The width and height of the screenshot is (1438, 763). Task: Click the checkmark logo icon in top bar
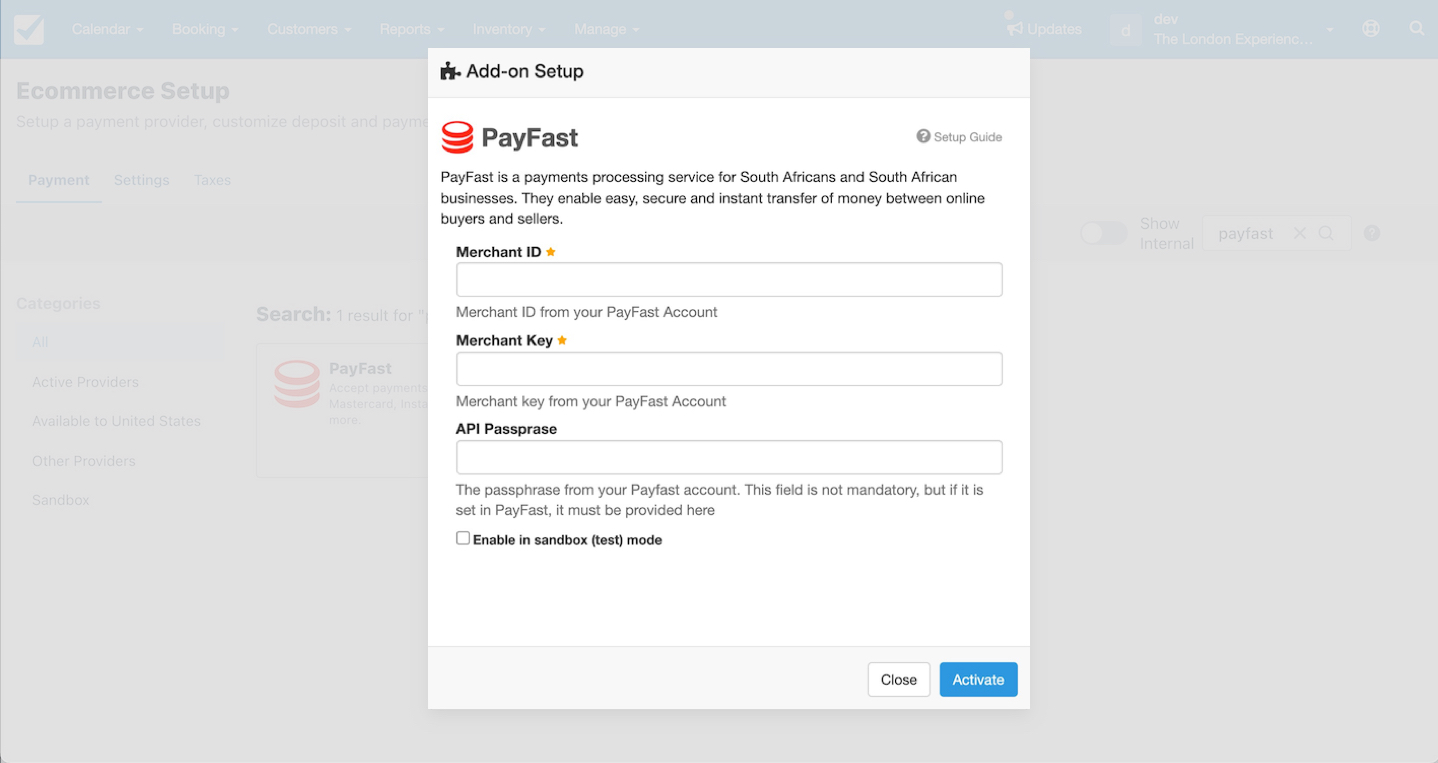29,29
